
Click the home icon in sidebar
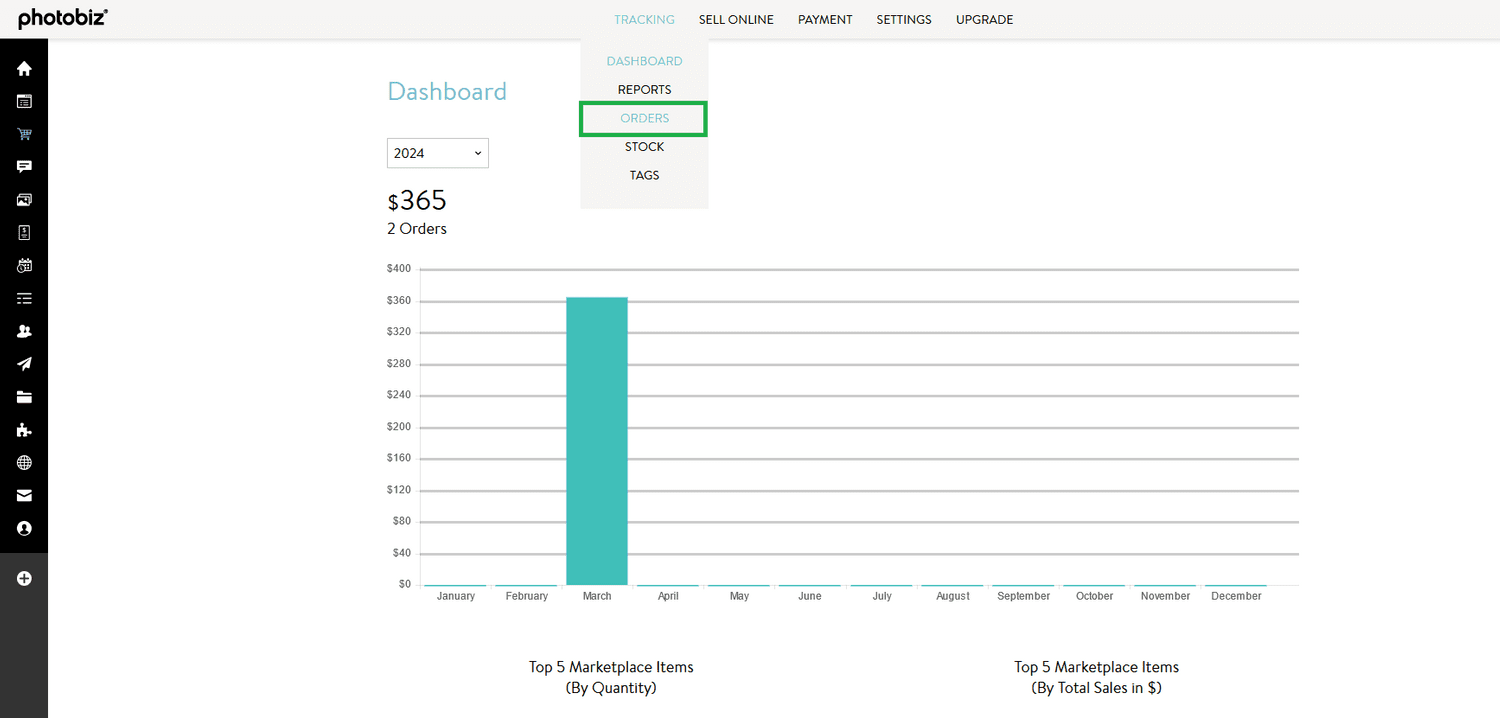click(24, 69)
